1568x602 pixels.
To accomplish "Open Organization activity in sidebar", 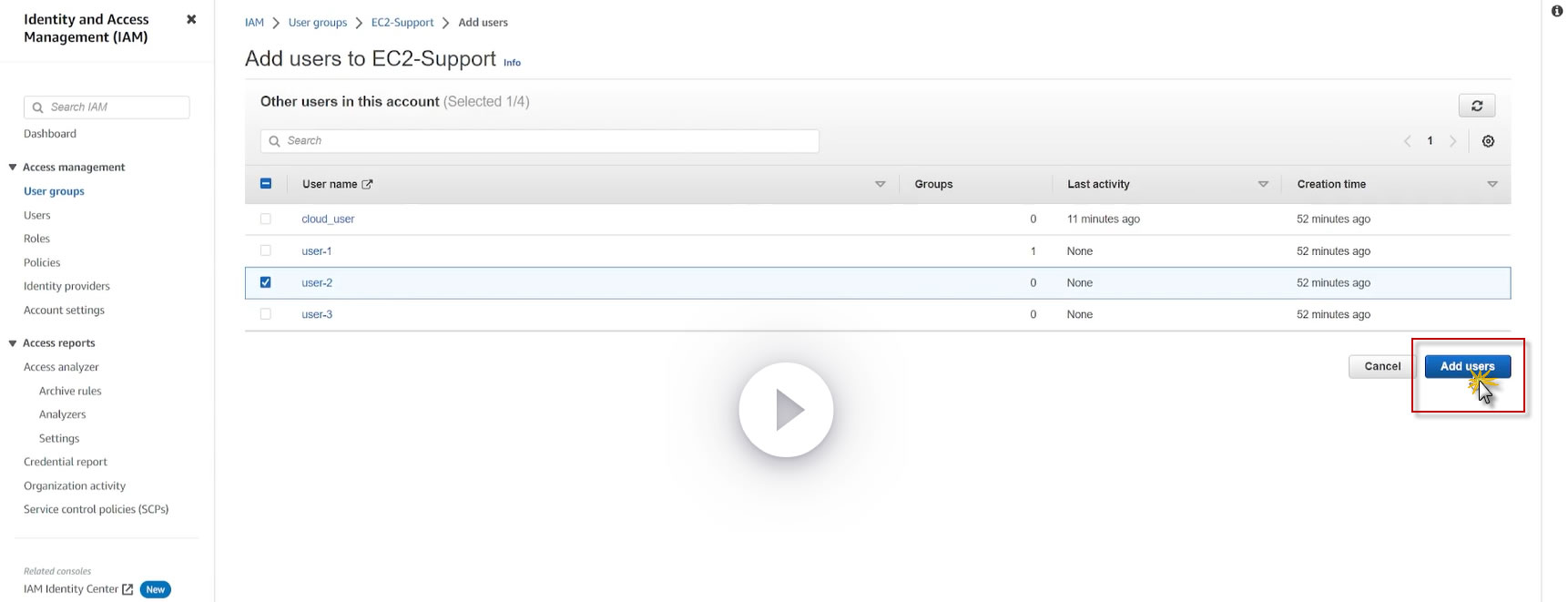I will 75,485.
